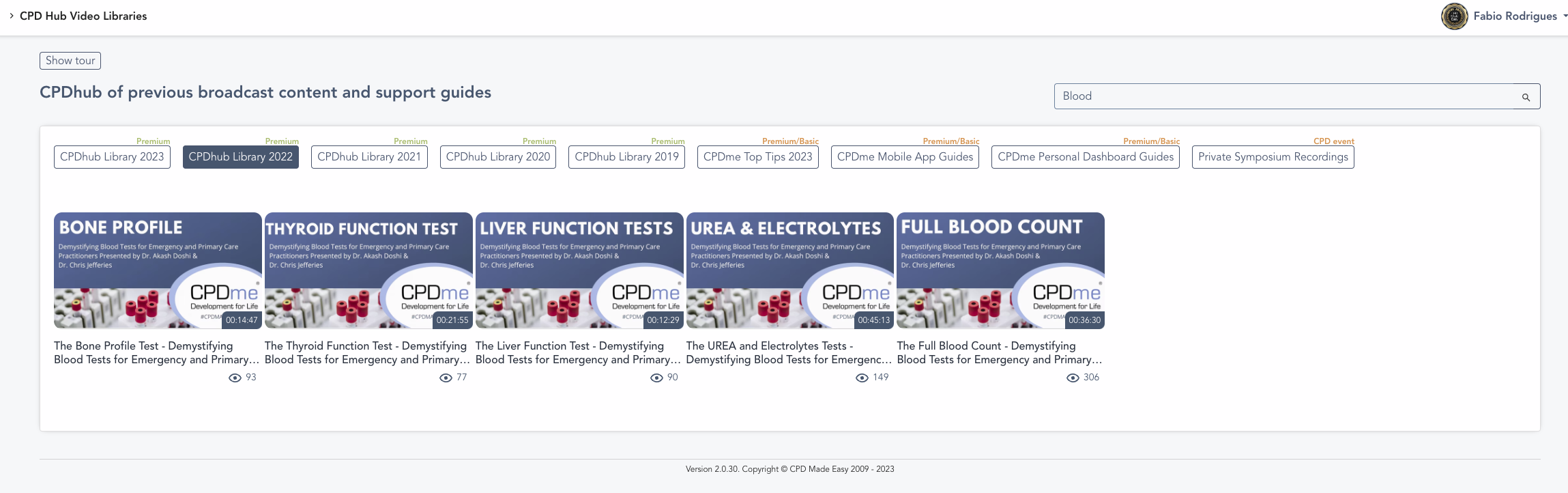Select the CPDhub Library 2021 tab
The image size is (1568, 493).
click(x=369, y=157)
